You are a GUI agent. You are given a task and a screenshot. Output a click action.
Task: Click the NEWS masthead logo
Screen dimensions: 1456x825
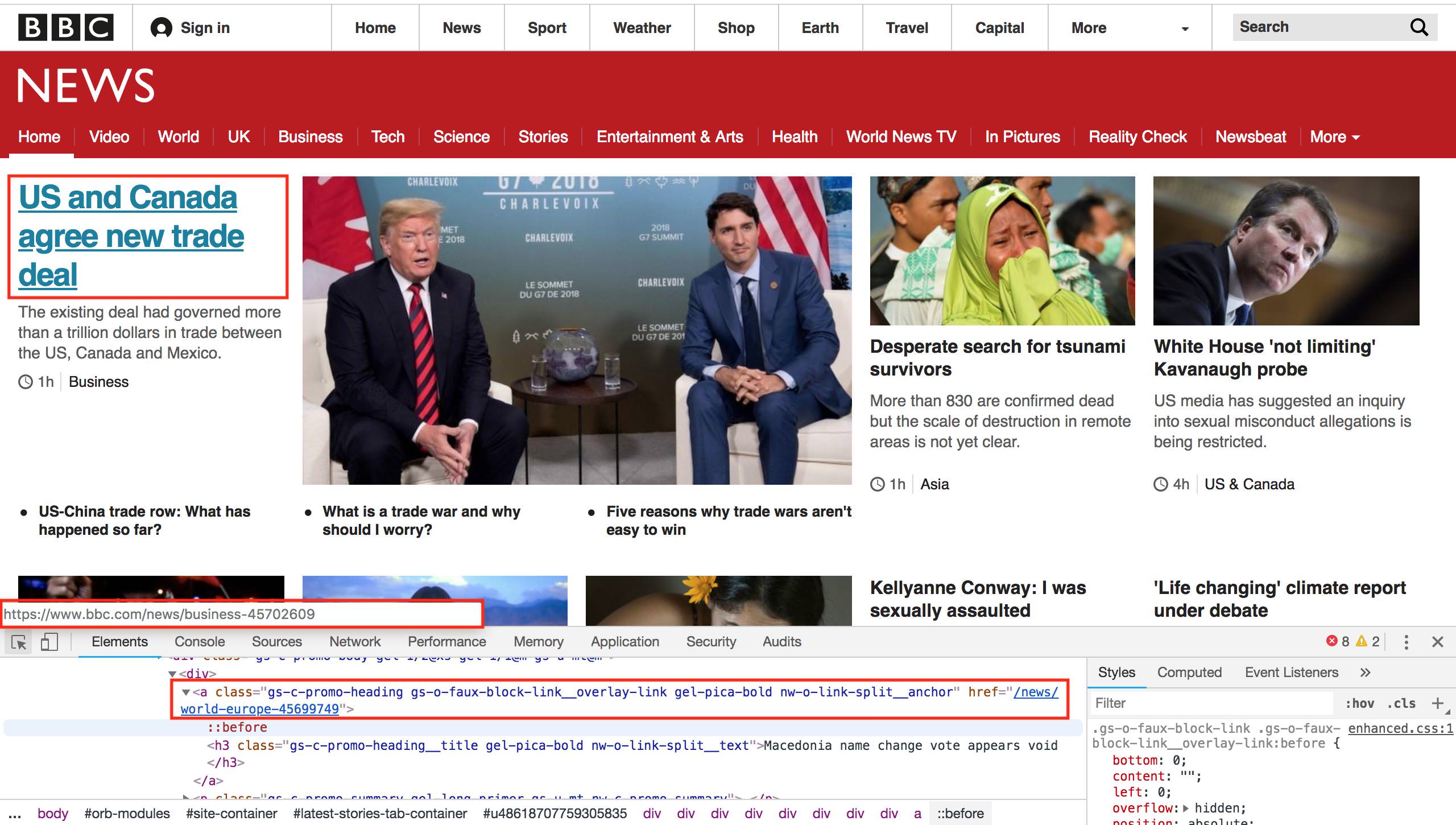coord(86,86)
